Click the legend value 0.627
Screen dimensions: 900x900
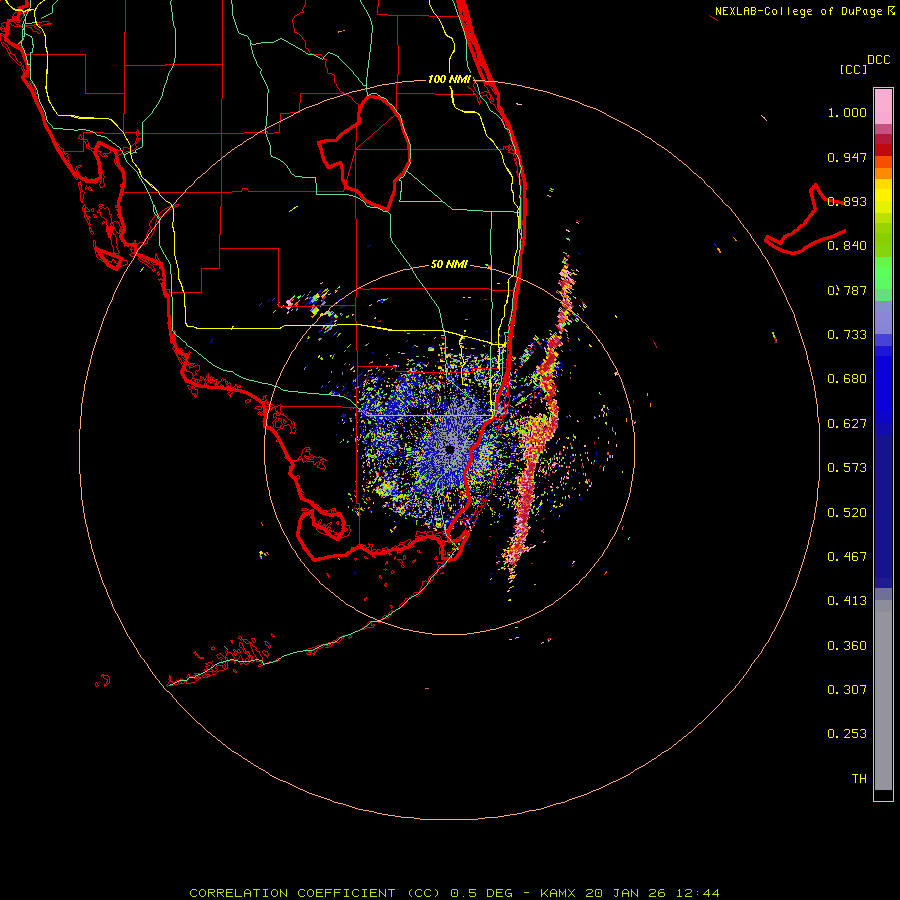pos(847,424)
